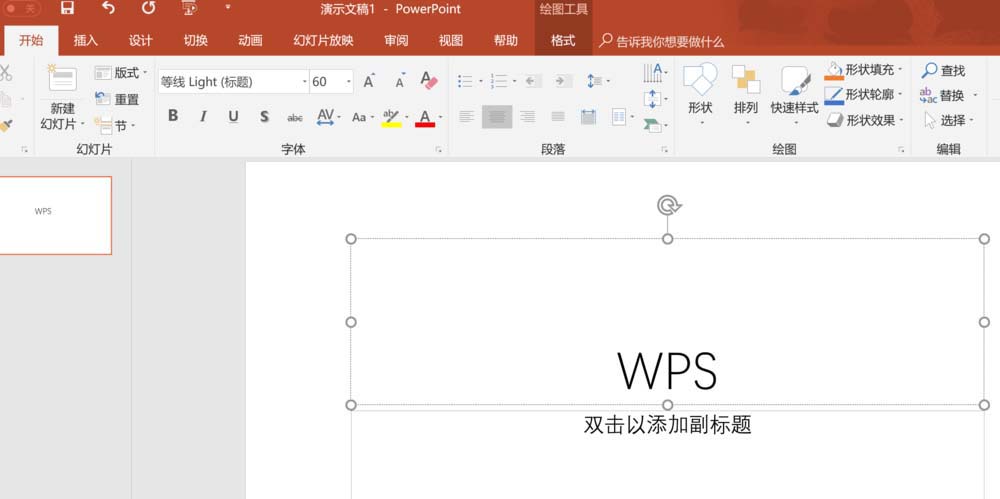The width and height of the screenshot is (1000, 499).
Task: Open the 幻灯片放映 ribbon tab
Action: (323, 41)
